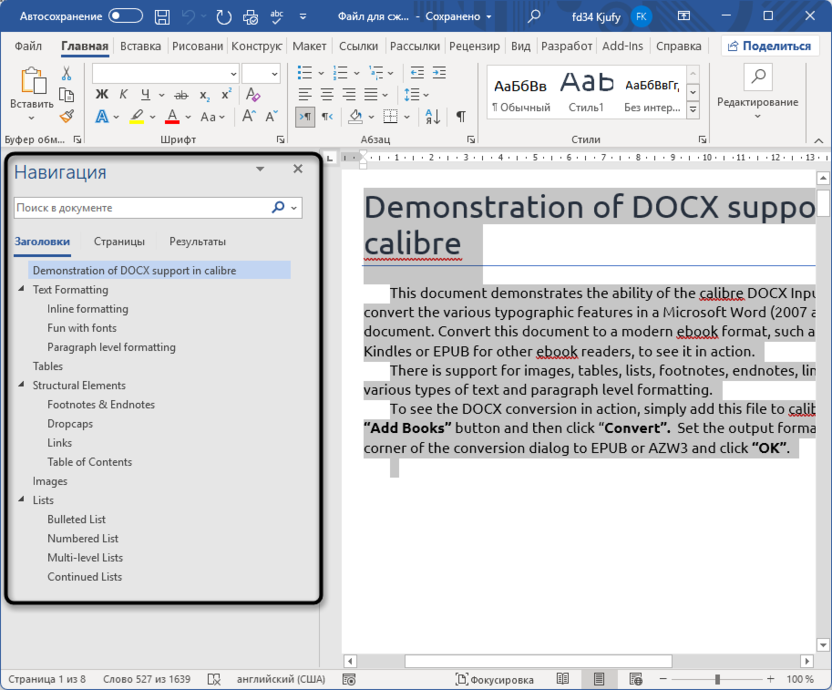
Task: Expand the line spacing dropdown
Action: pos(425,95)
